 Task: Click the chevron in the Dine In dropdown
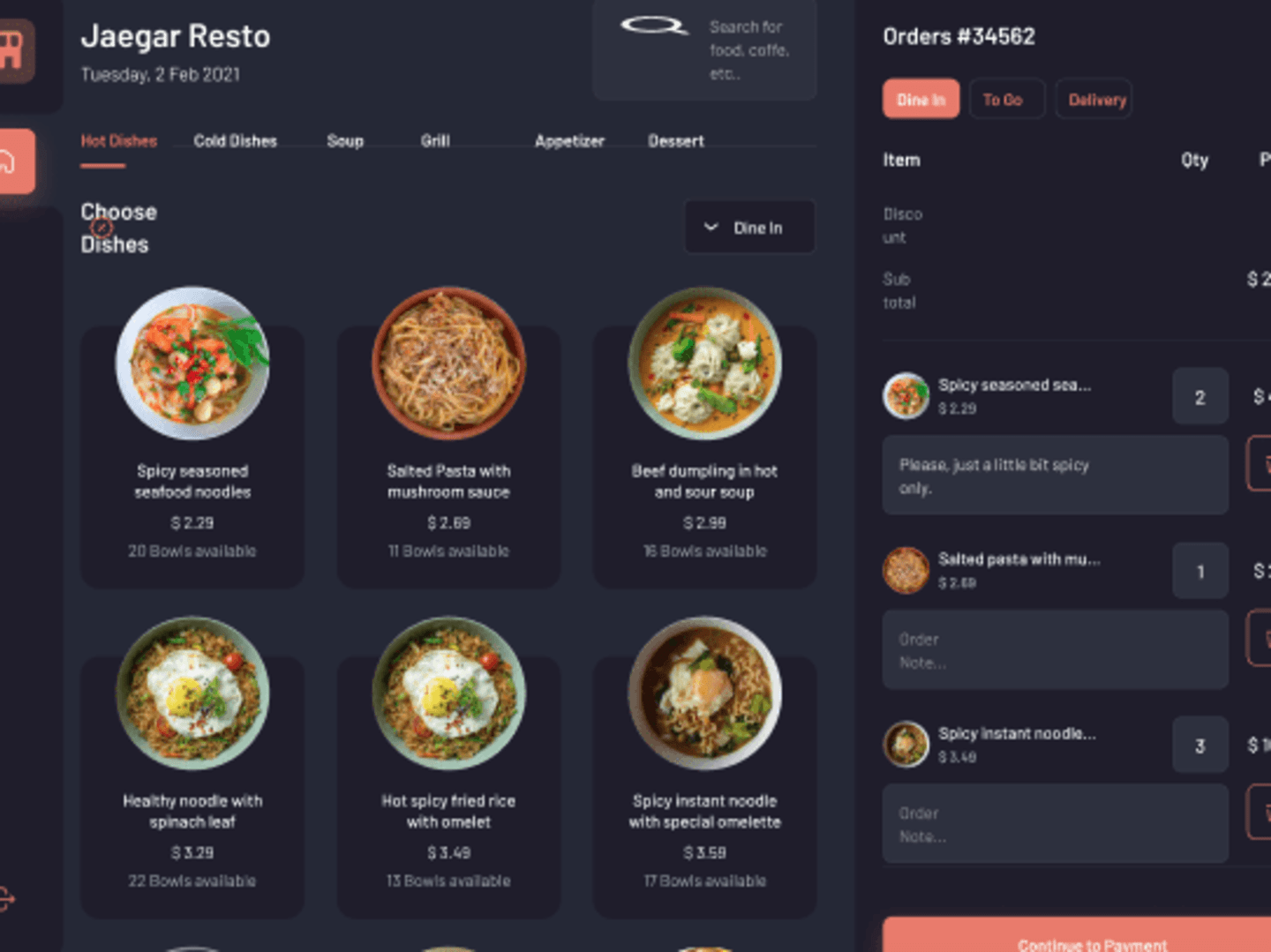coord(711,228)
